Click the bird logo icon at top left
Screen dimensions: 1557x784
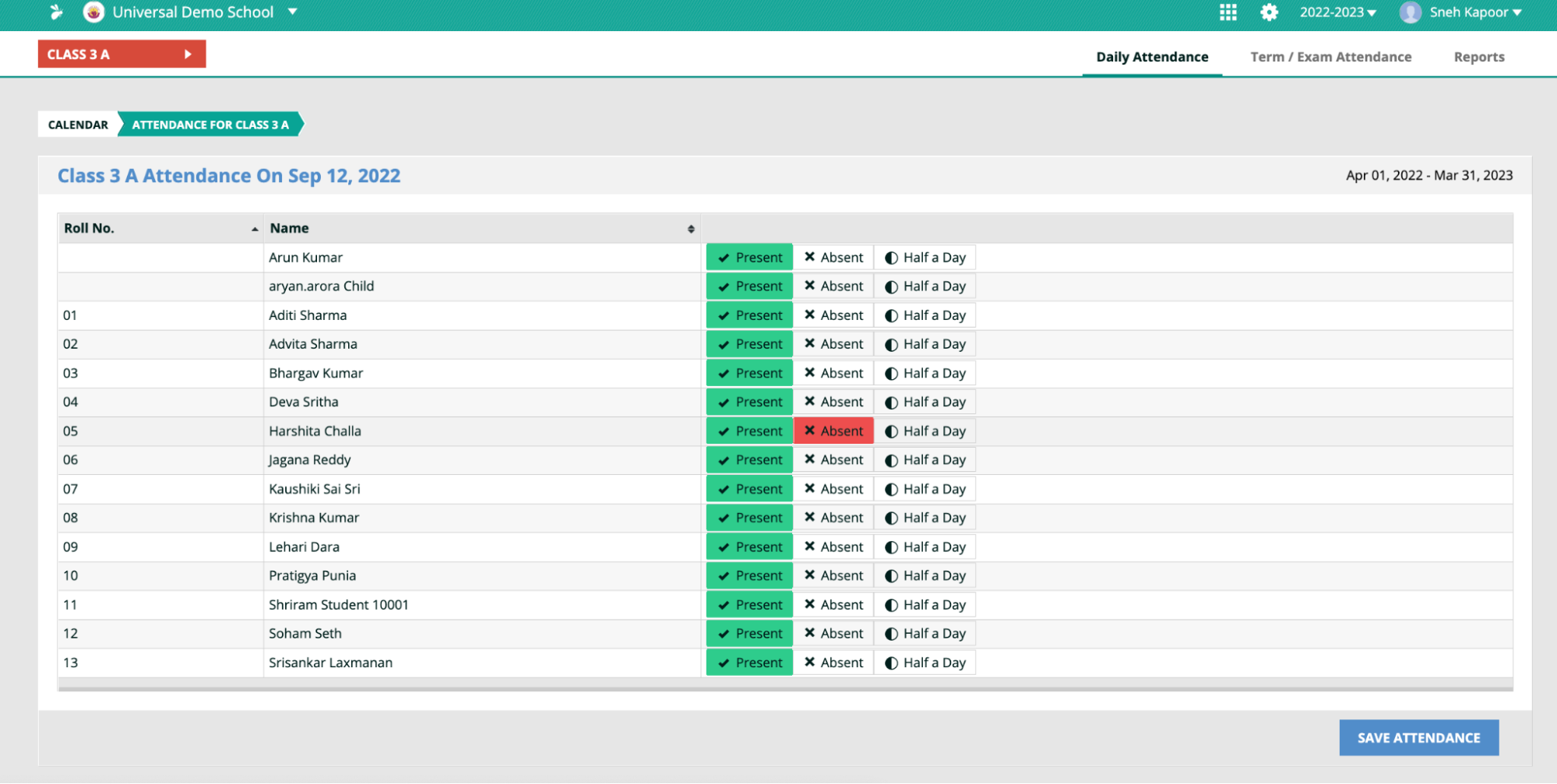click(56, 12)
